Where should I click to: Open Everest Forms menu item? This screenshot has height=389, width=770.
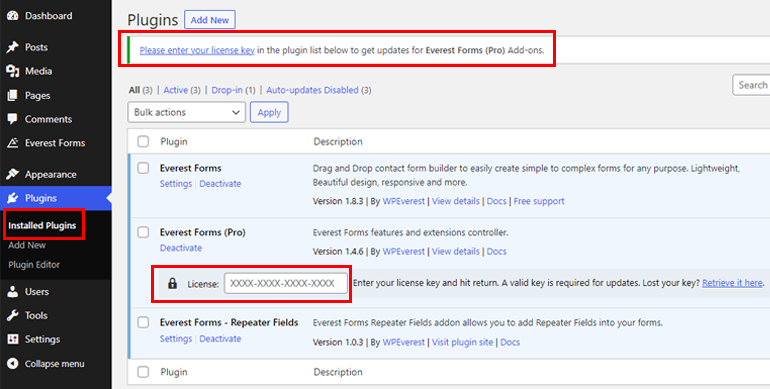coord(55,143)
